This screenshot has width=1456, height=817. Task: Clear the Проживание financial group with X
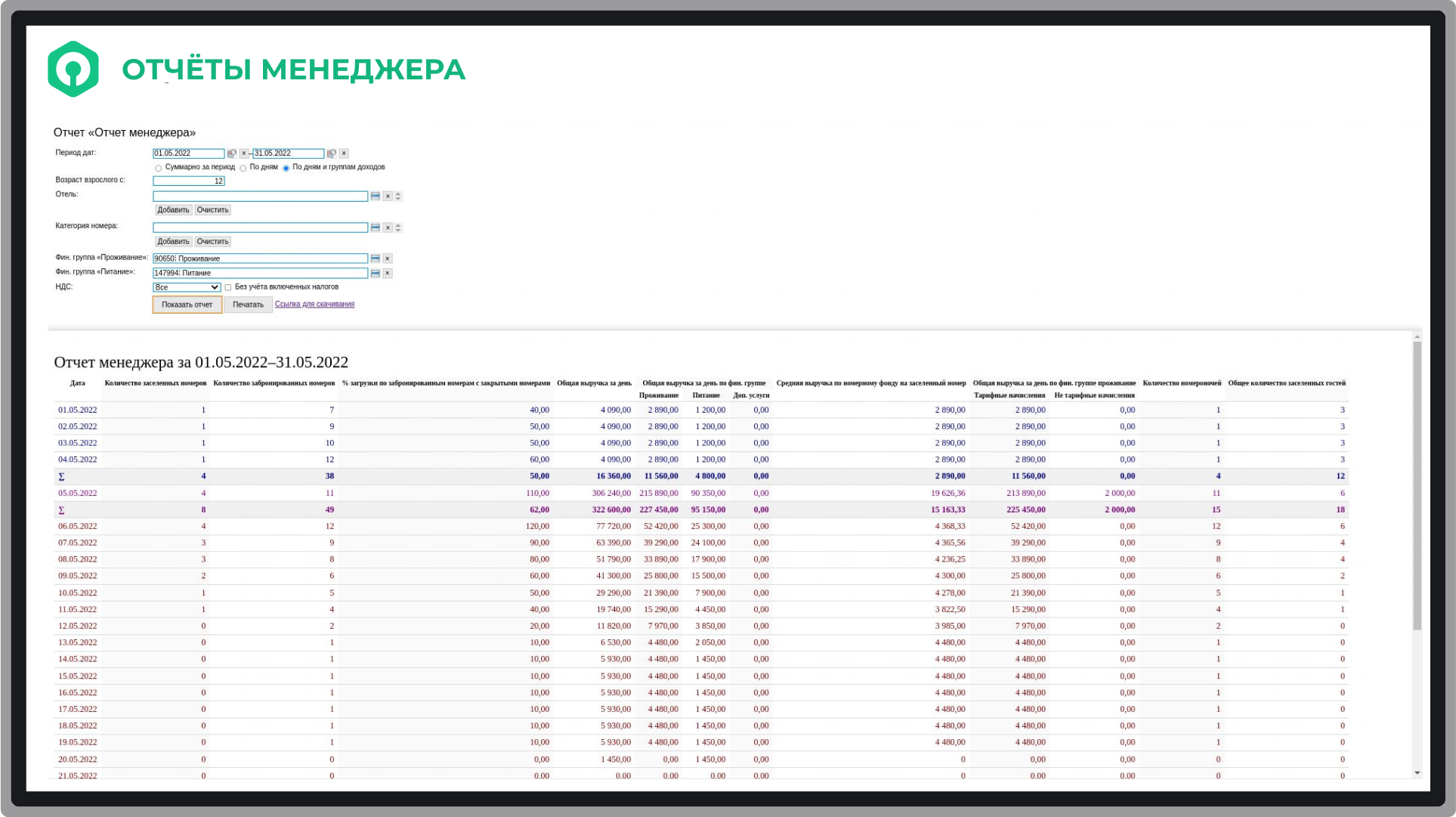coord(388,258)
